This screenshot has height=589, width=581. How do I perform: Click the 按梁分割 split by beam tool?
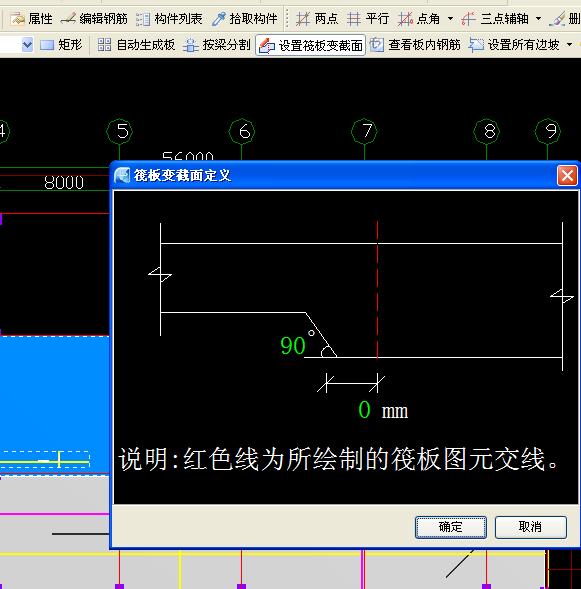(217, 45)
